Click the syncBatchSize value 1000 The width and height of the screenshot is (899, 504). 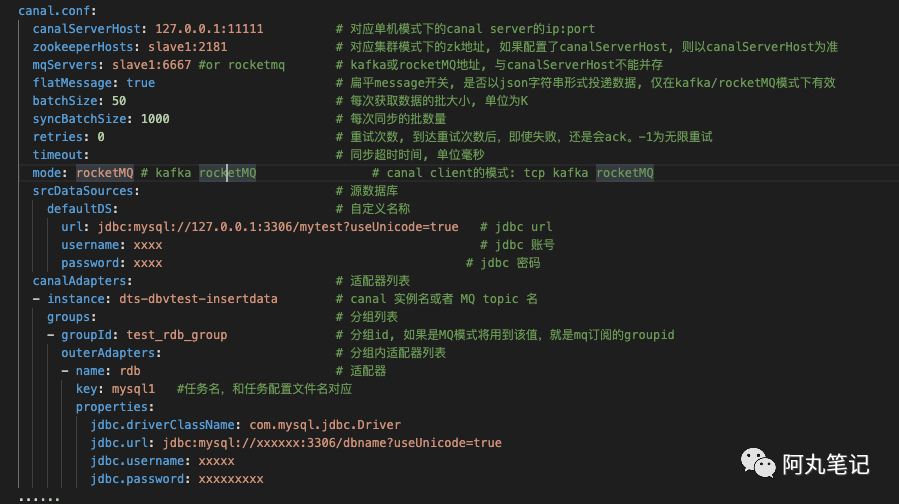click(x=155, y=119)
